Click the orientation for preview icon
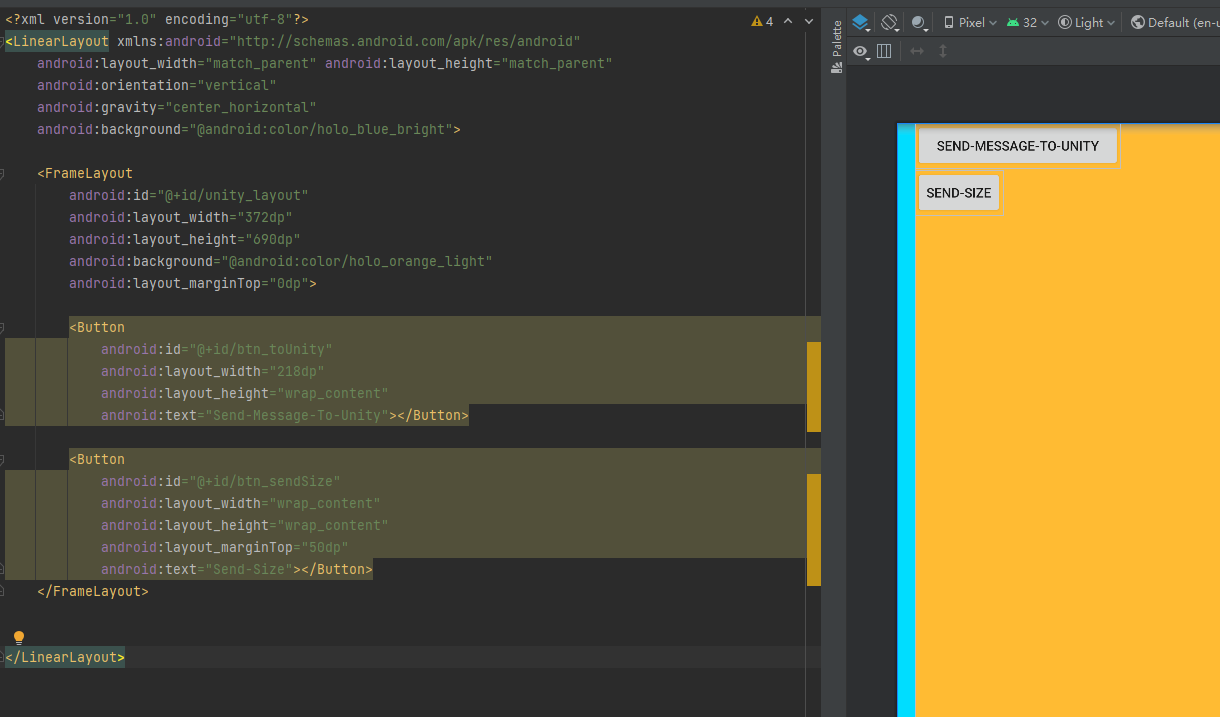 coord(889,20)
